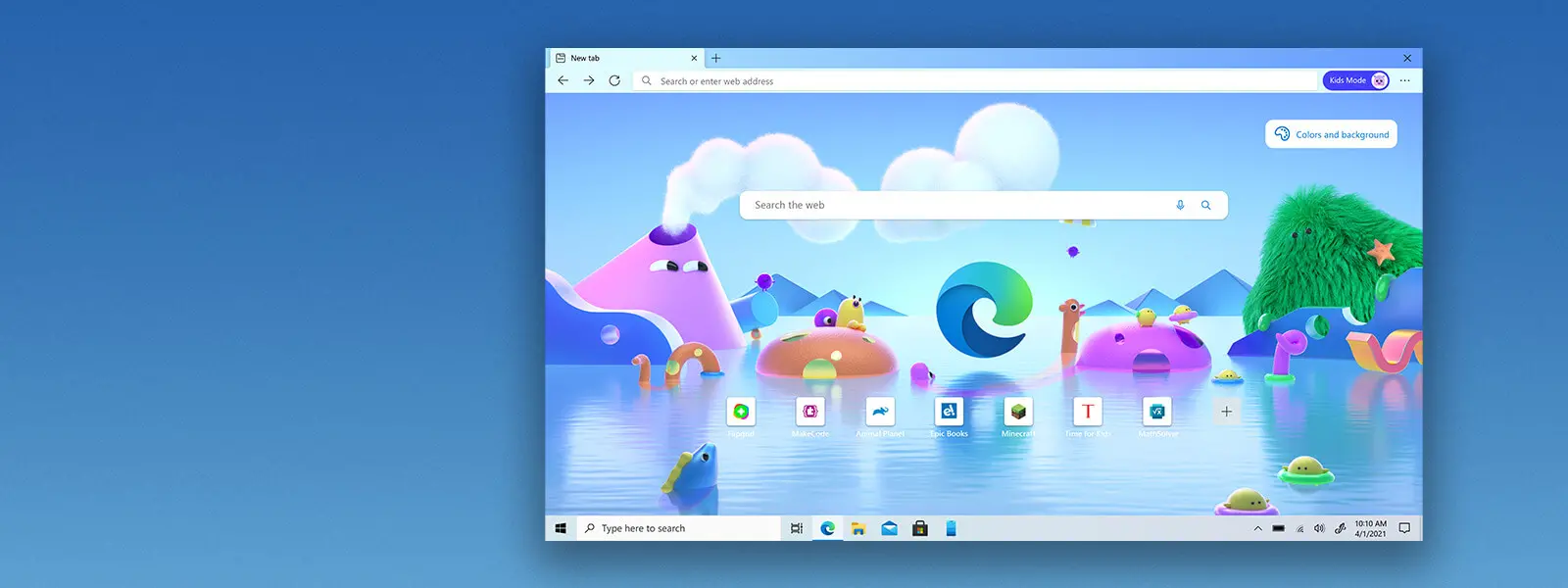Click the address bar search field
This screenshot has height=588, width=1568.
[x=976, y=81]
